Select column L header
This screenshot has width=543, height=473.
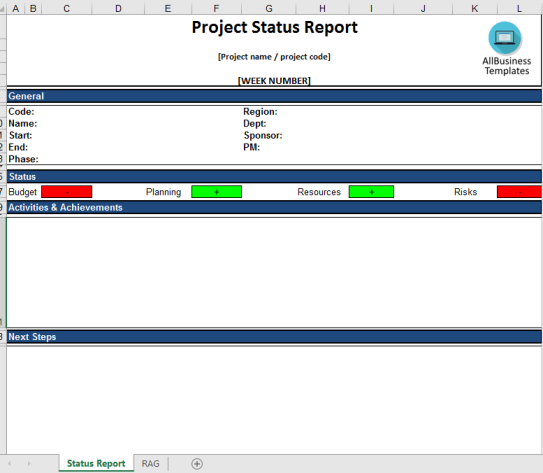519,9
